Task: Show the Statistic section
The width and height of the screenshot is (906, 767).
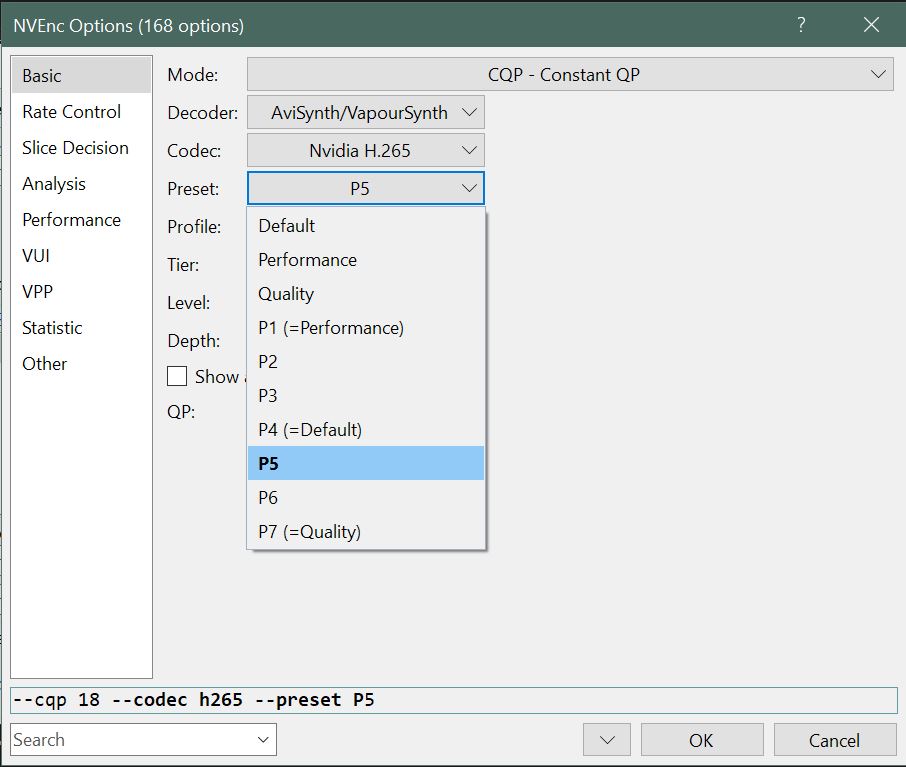Action: point(81,328)
